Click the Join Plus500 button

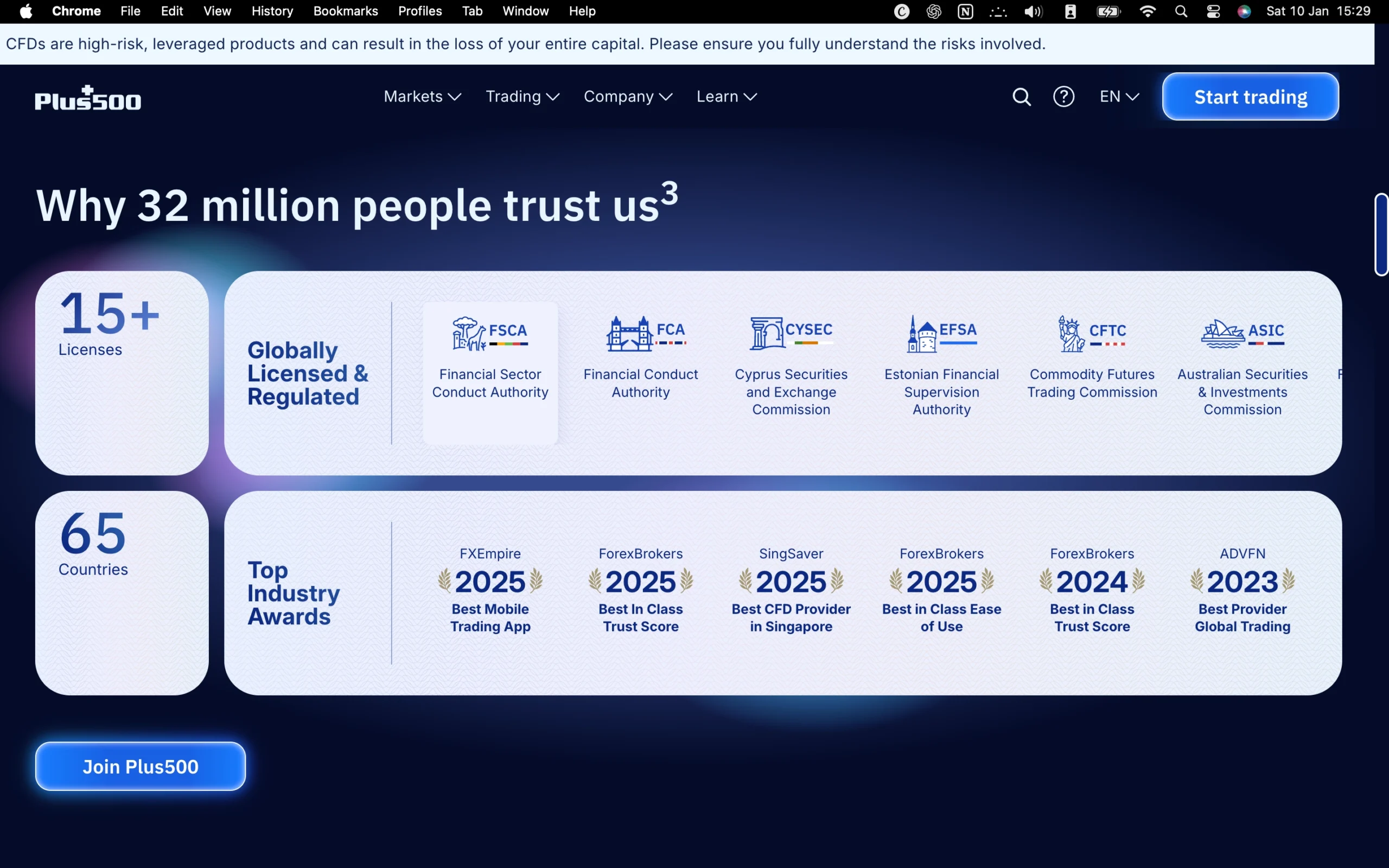click(x=140, y=766)
